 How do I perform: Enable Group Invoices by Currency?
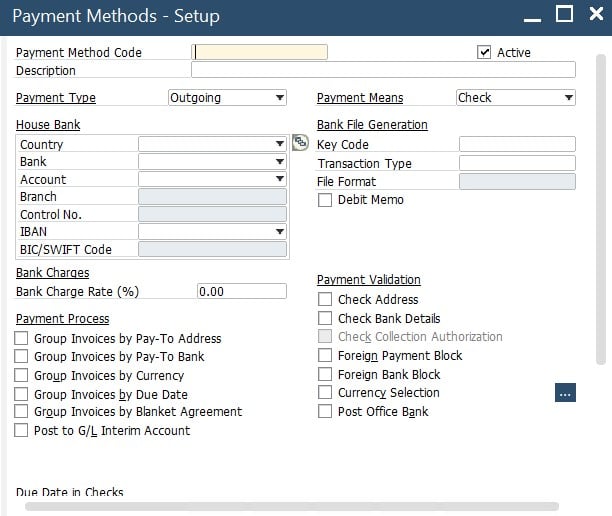point(22,375)
